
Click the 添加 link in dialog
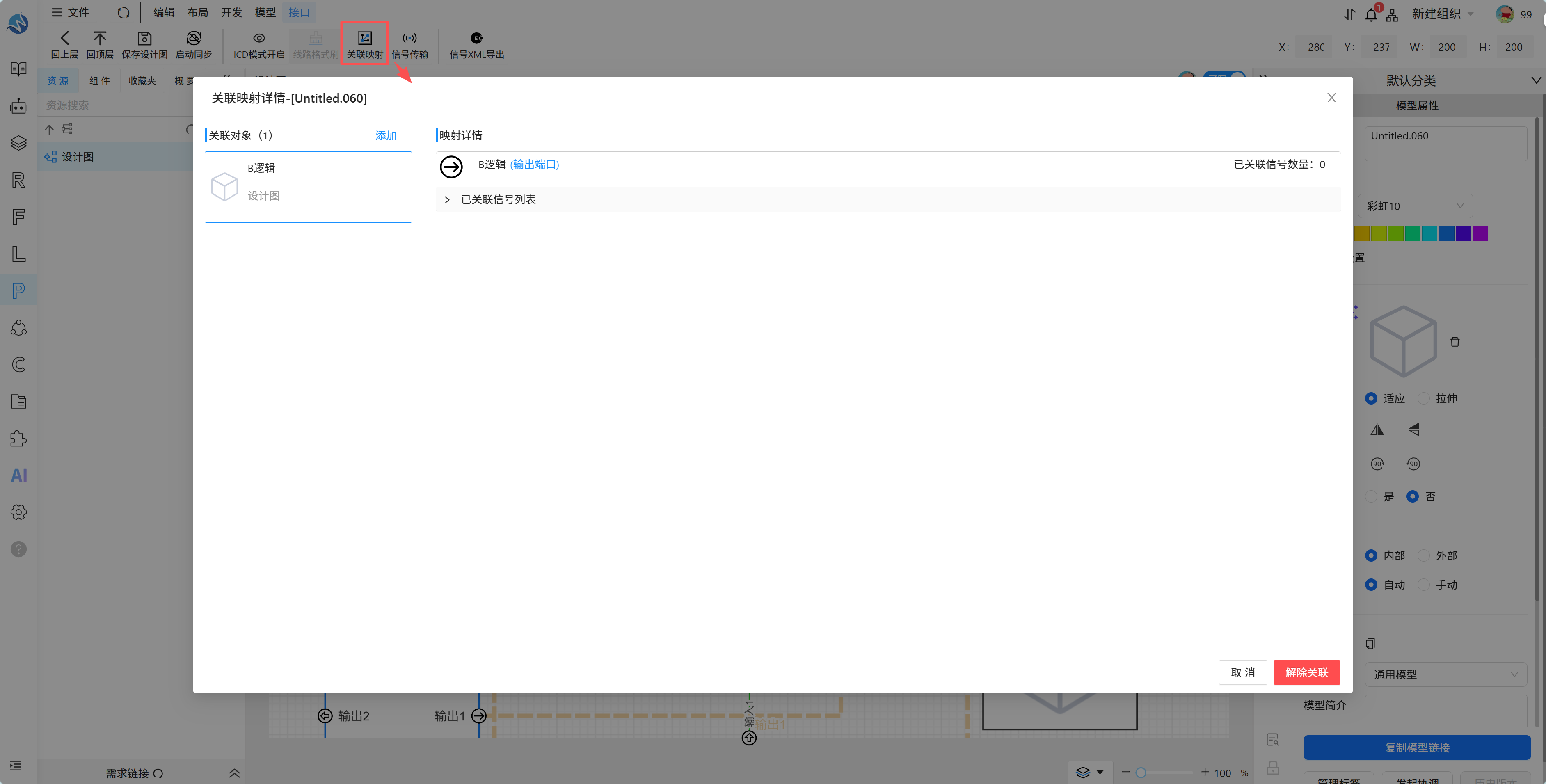[386, 135]
